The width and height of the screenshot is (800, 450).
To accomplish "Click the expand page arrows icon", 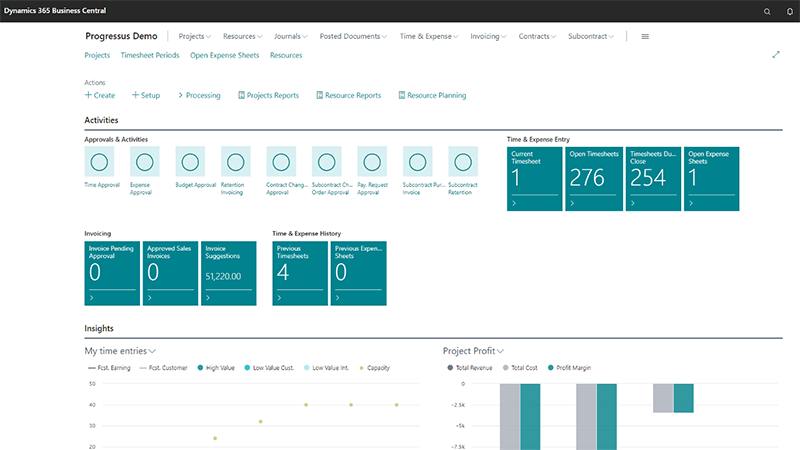I will click(x=776, y=55).
